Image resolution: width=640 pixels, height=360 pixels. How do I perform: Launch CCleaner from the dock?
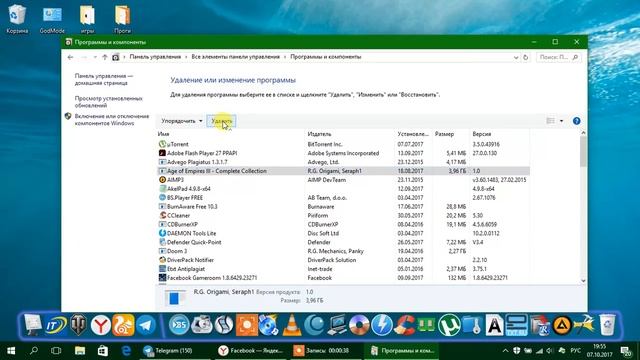pyautogui.click(x=404, y=325)
